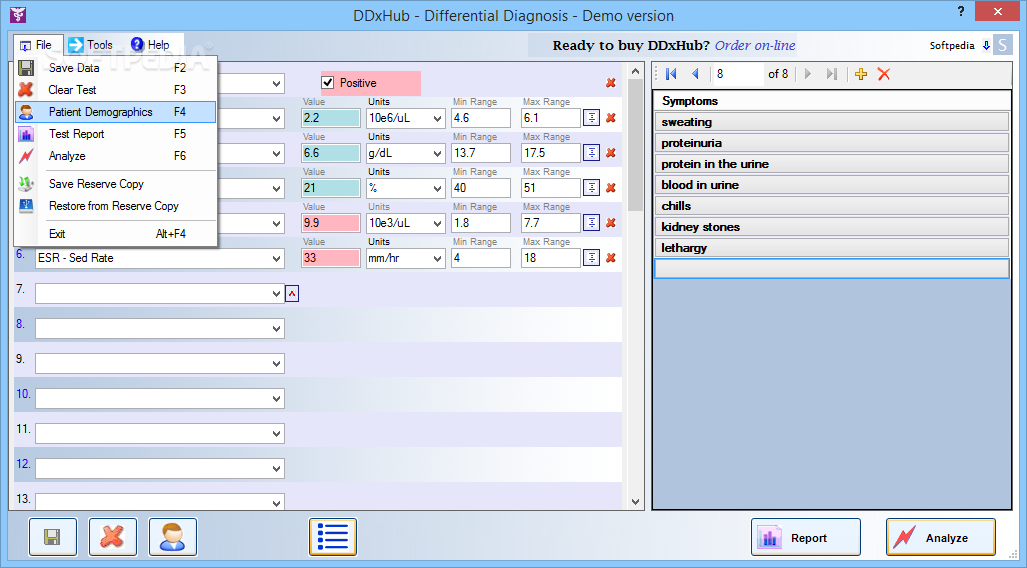
Task: Go to the next symptom record
Action: (x=808, y=74)
